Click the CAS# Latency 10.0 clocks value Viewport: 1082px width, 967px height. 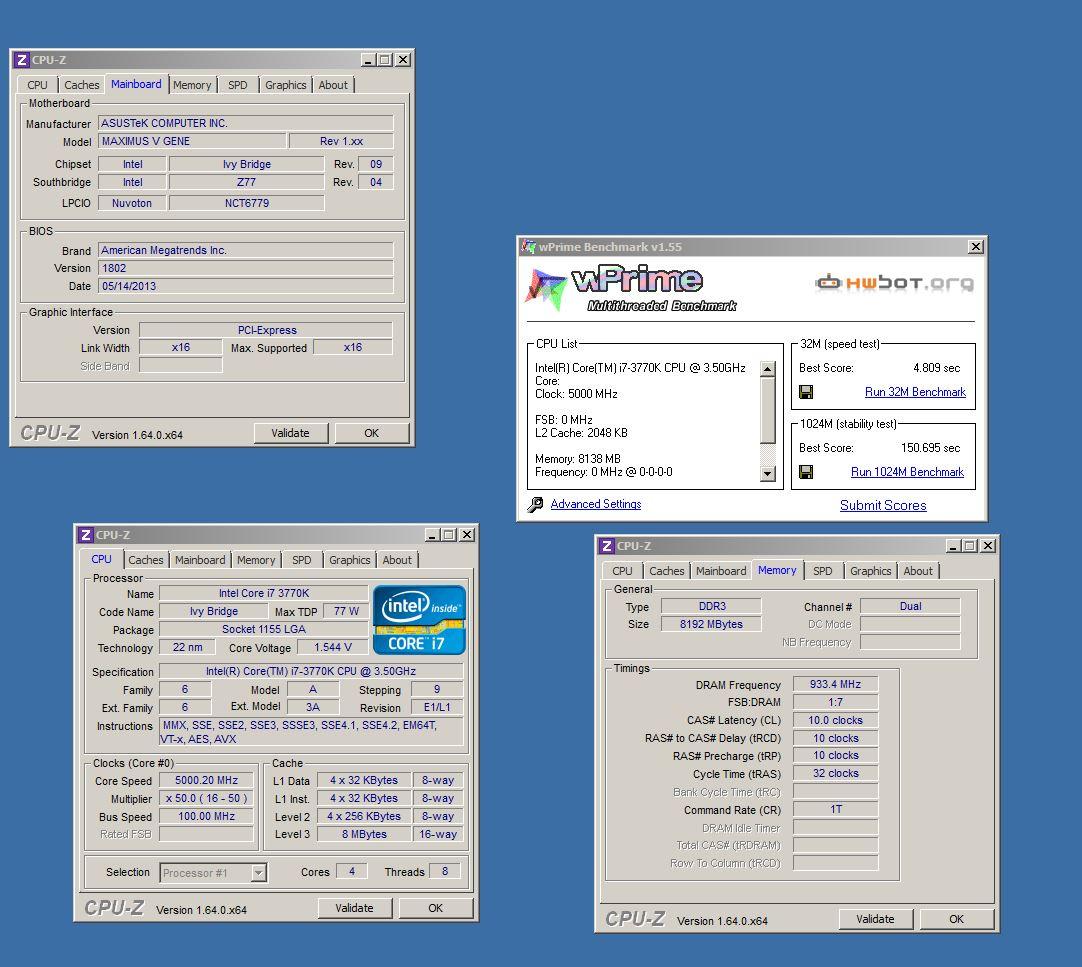click(x=835, y=720)
